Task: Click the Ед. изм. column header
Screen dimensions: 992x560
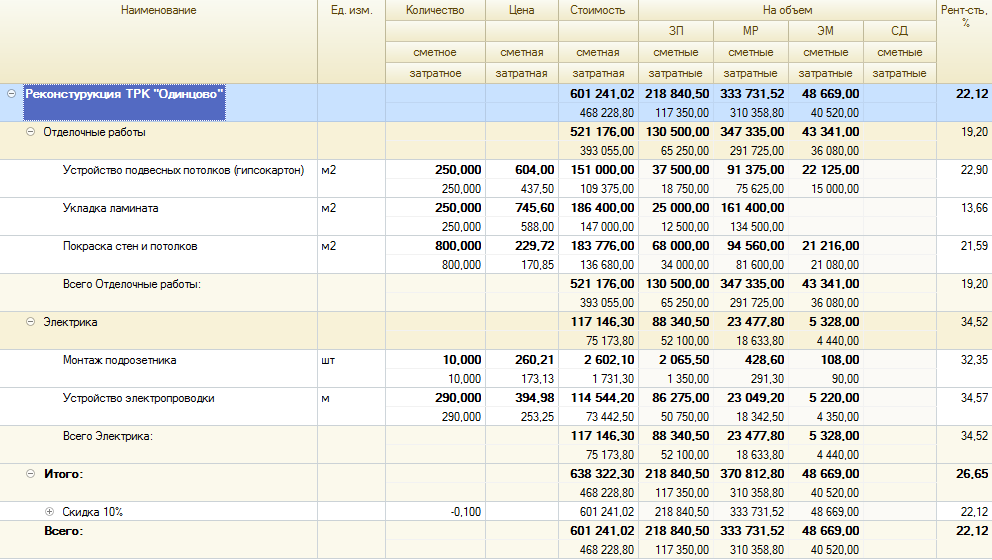Action: 351,10
